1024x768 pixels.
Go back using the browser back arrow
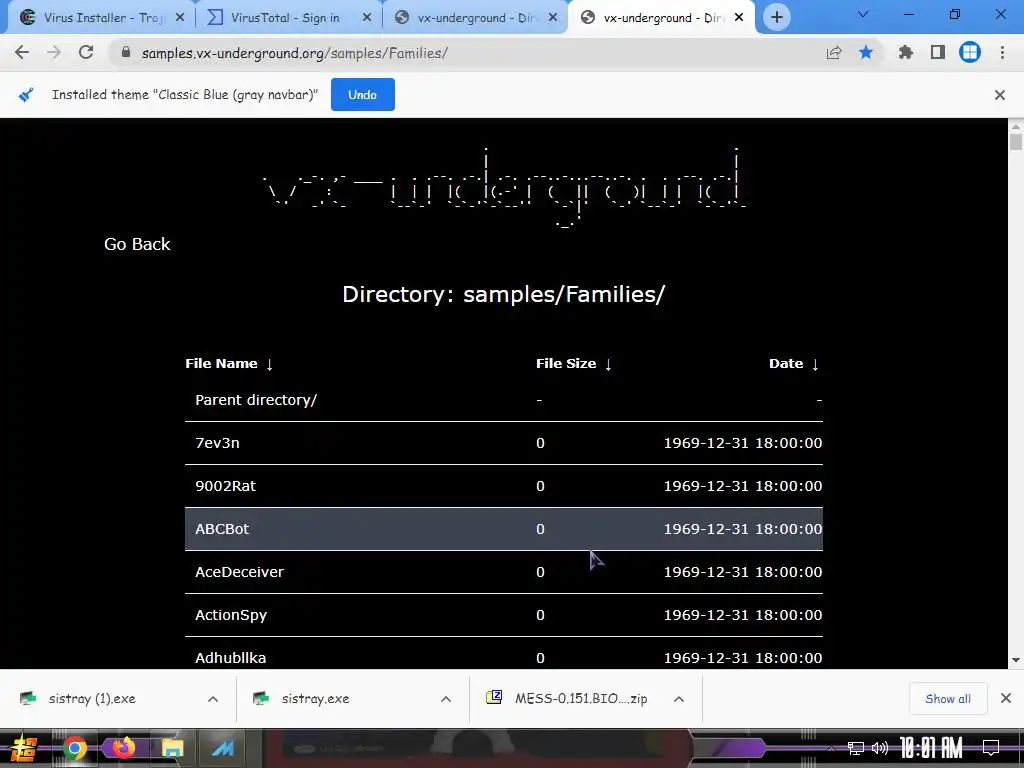coord(22,53)
